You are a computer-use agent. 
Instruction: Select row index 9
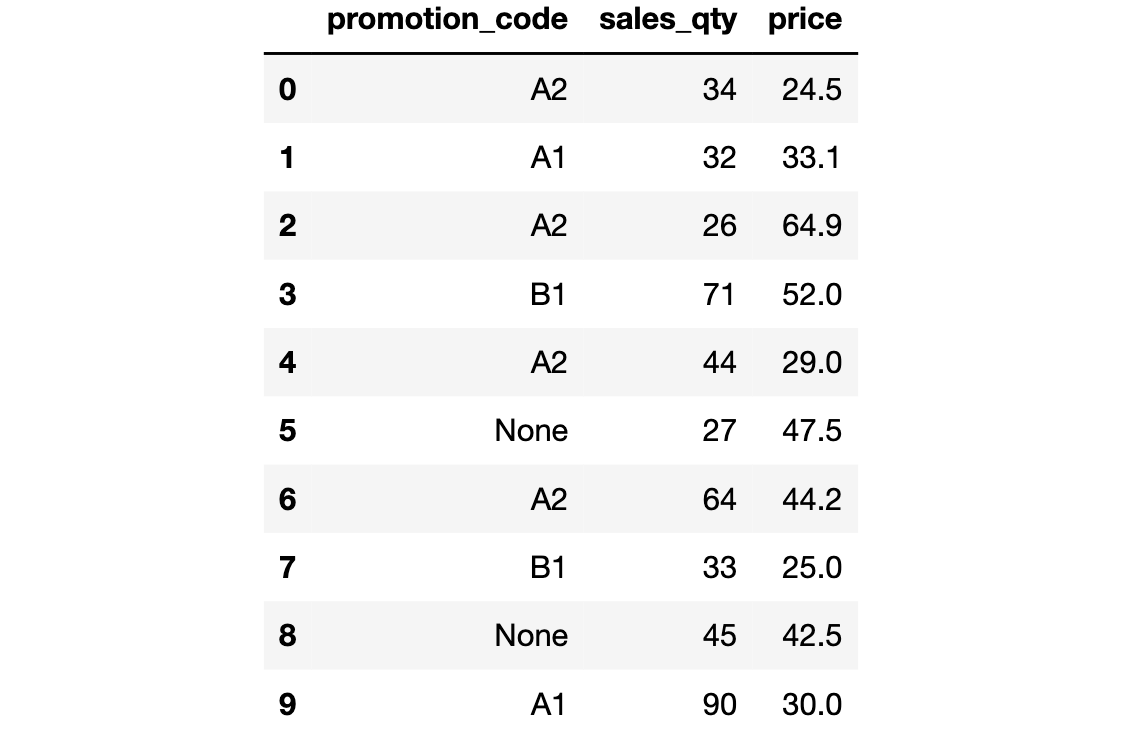coord(287,705)
